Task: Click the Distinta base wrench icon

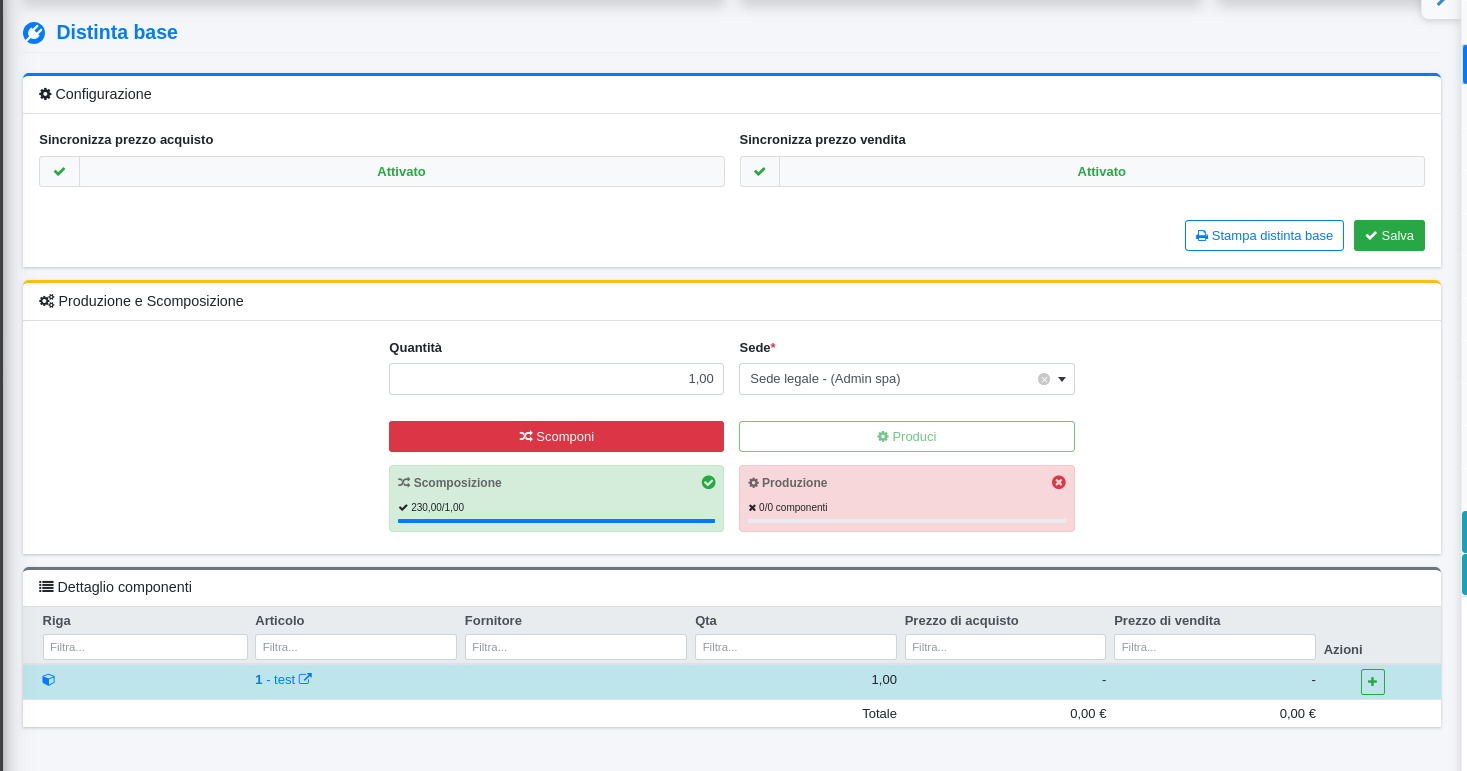Action: (x=34, y=33)
